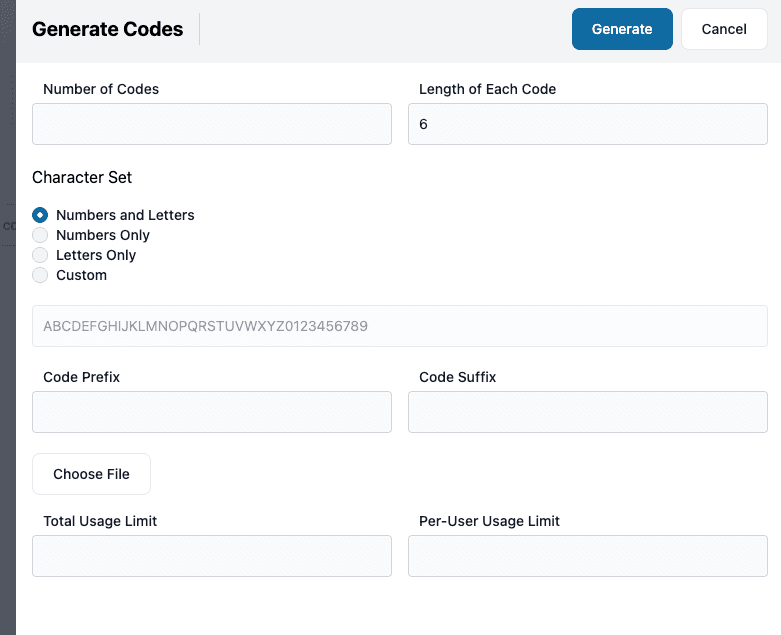The height and width of the screenshot is (635, 781).
Task: Click the blue Generate button
Action: point(622,29)
